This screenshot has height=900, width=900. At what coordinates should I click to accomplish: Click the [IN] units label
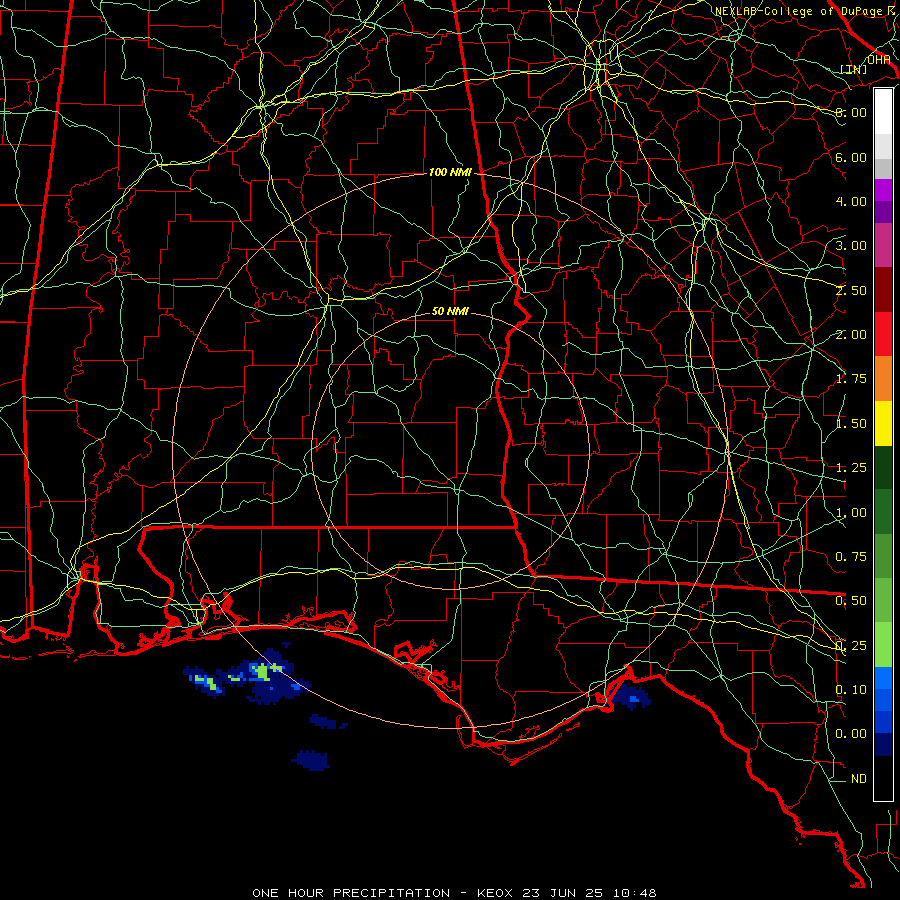[854, 69]
